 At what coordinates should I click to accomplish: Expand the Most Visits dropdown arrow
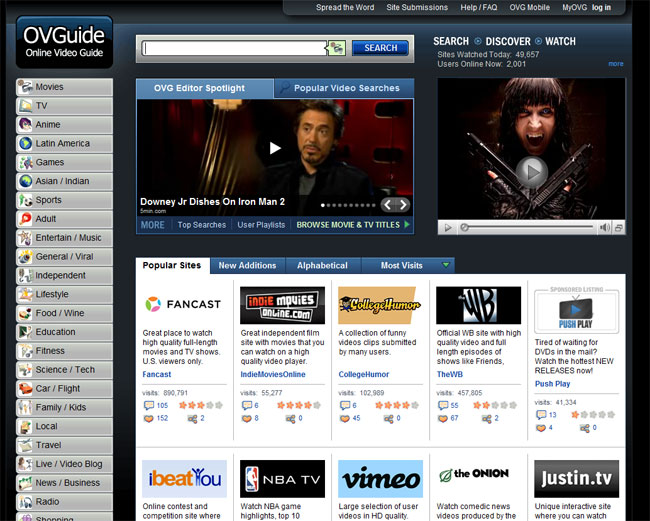[x=446, y=265]
